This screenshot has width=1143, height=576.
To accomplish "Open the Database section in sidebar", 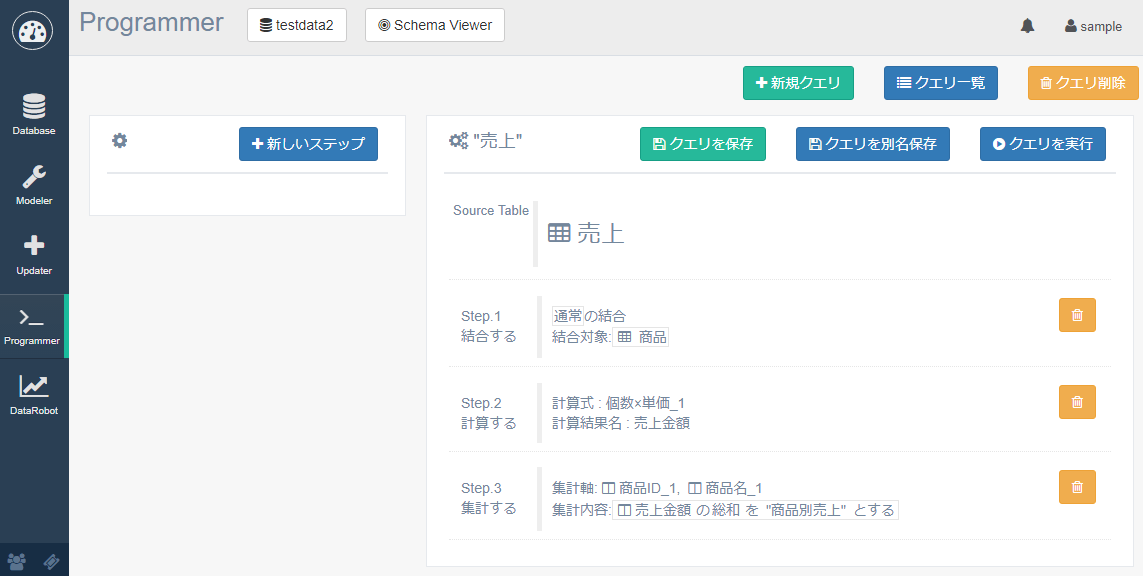I will point(34,114).
